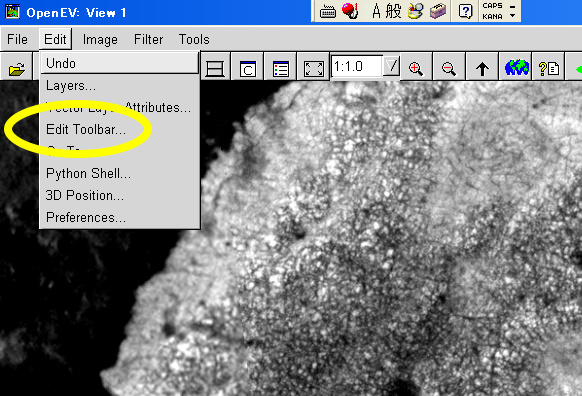Open the Image menu

tap(100, 39)
